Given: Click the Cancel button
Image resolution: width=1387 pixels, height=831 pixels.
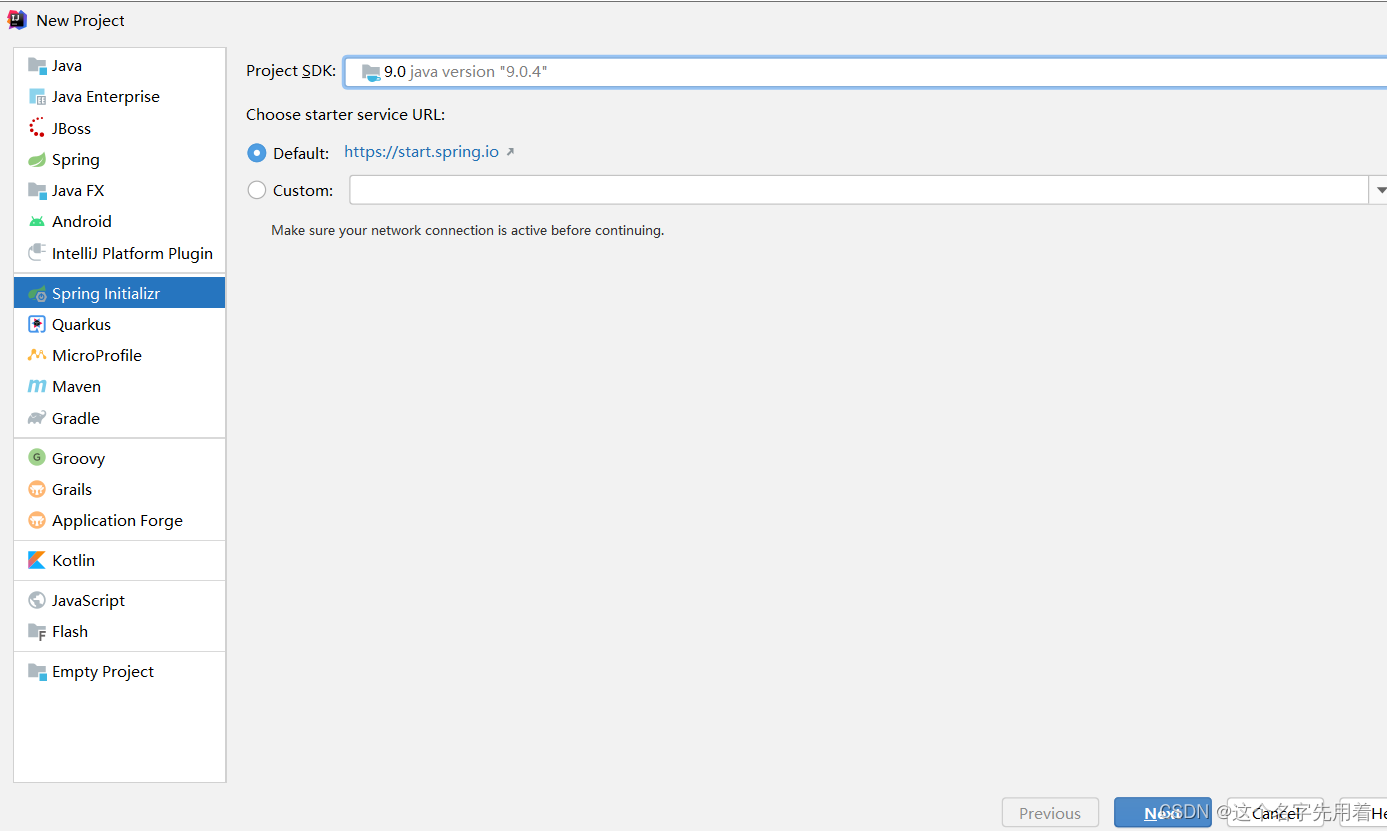Looking at the screenshot, I should coord(1275,813).
